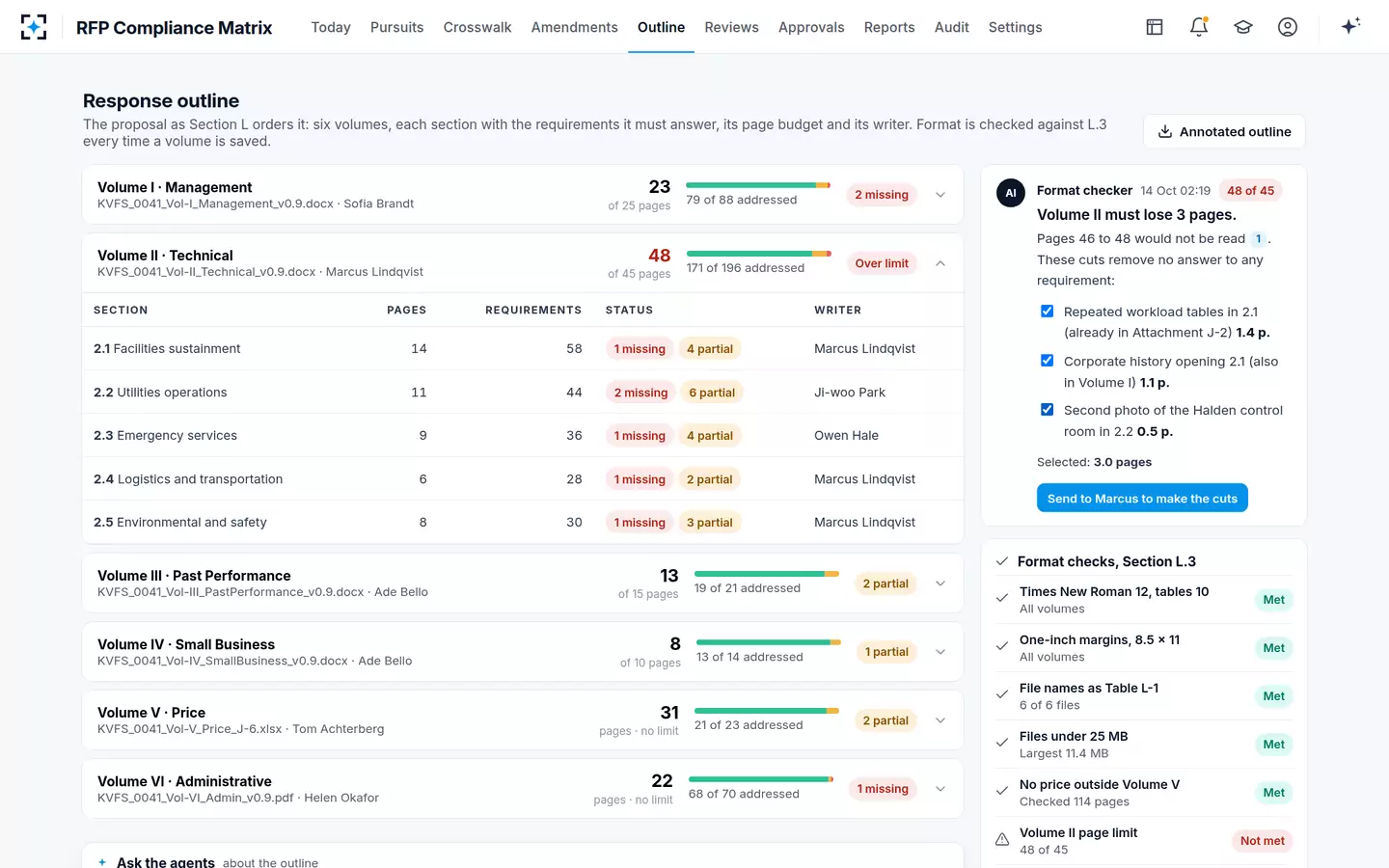This screenshot has width=1389, height=868.
Task: Uncheck 'Corporate history opening 2.1' cut
Action: (x=1047, y=361)
